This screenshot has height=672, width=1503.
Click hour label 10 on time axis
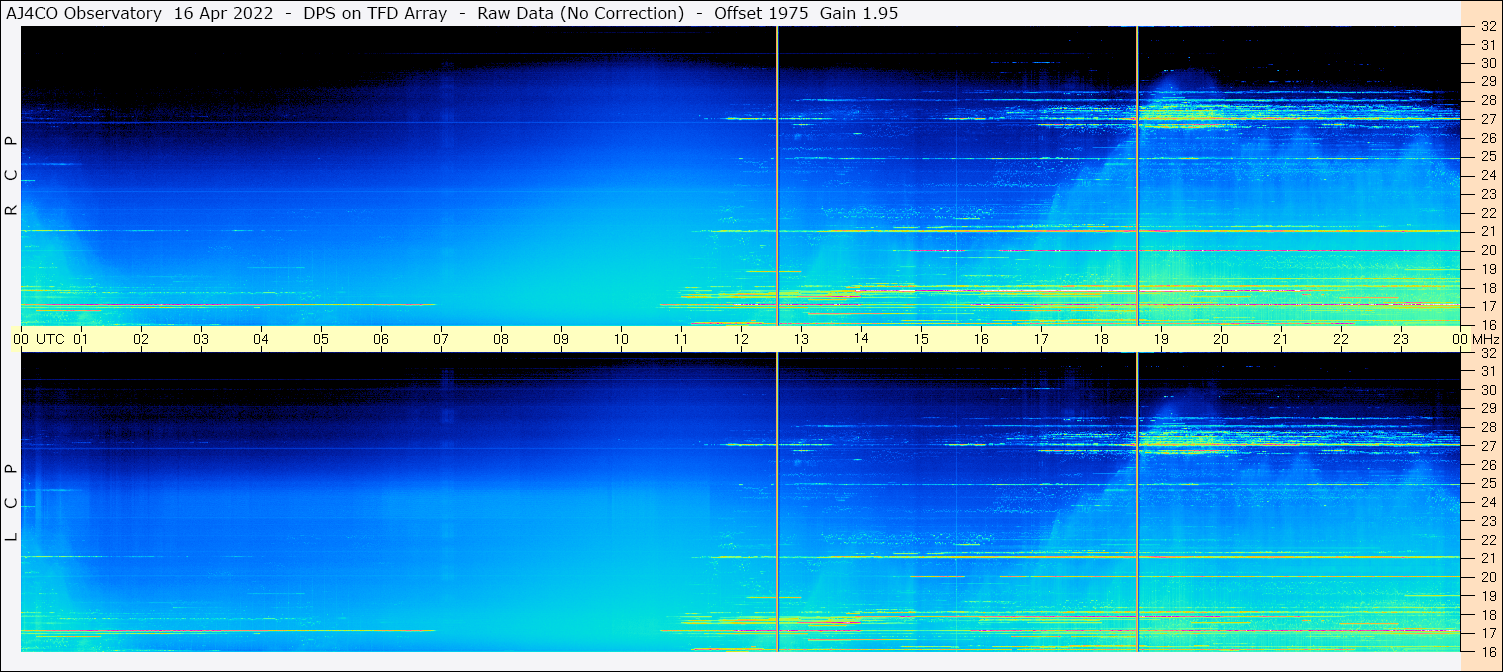point(621,339)
